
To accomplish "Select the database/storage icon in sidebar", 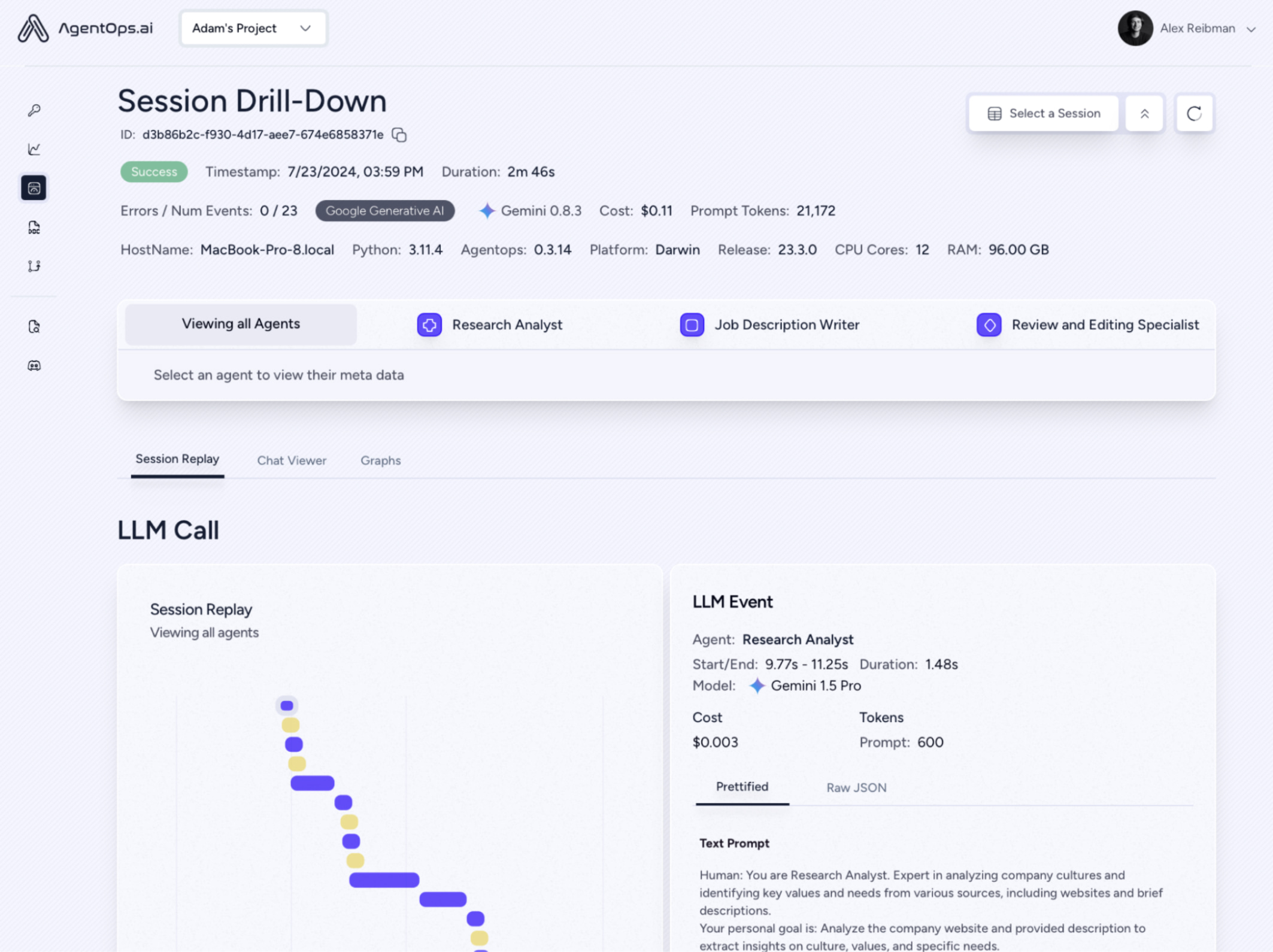I will tap(35, 187).
